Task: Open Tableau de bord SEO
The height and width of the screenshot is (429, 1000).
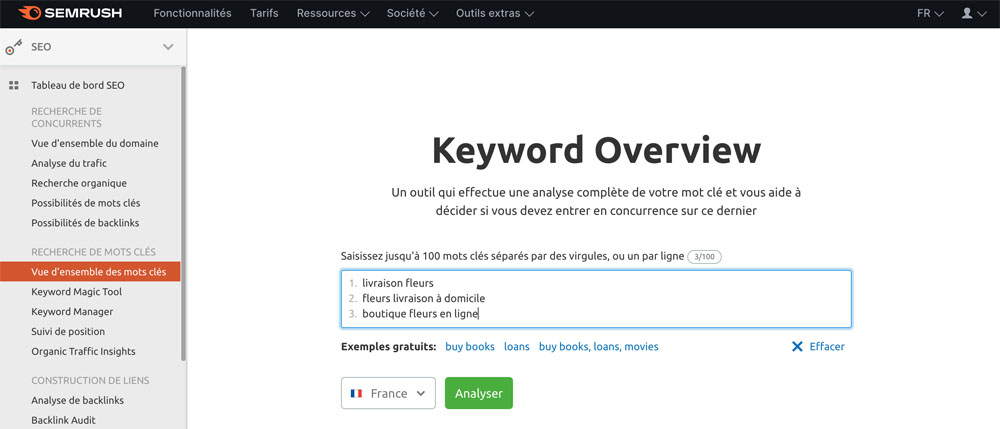Action: click(x=78, y=85)
